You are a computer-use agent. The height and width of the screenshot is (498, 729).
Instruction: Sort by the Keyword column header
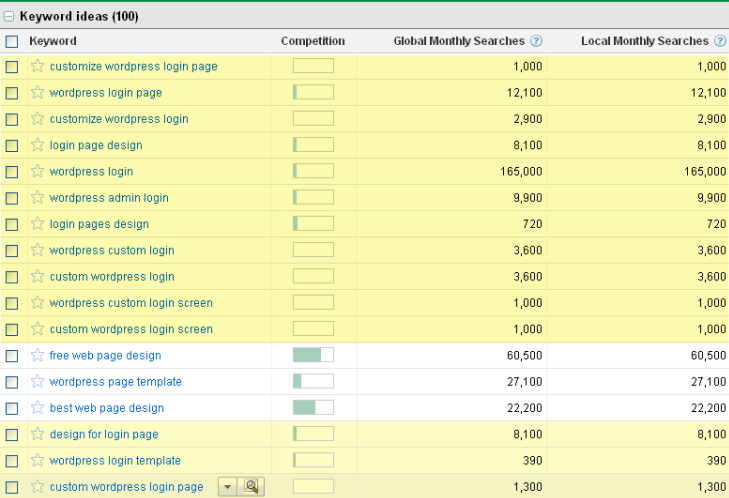pyautogui.click(x=53, y=41)
